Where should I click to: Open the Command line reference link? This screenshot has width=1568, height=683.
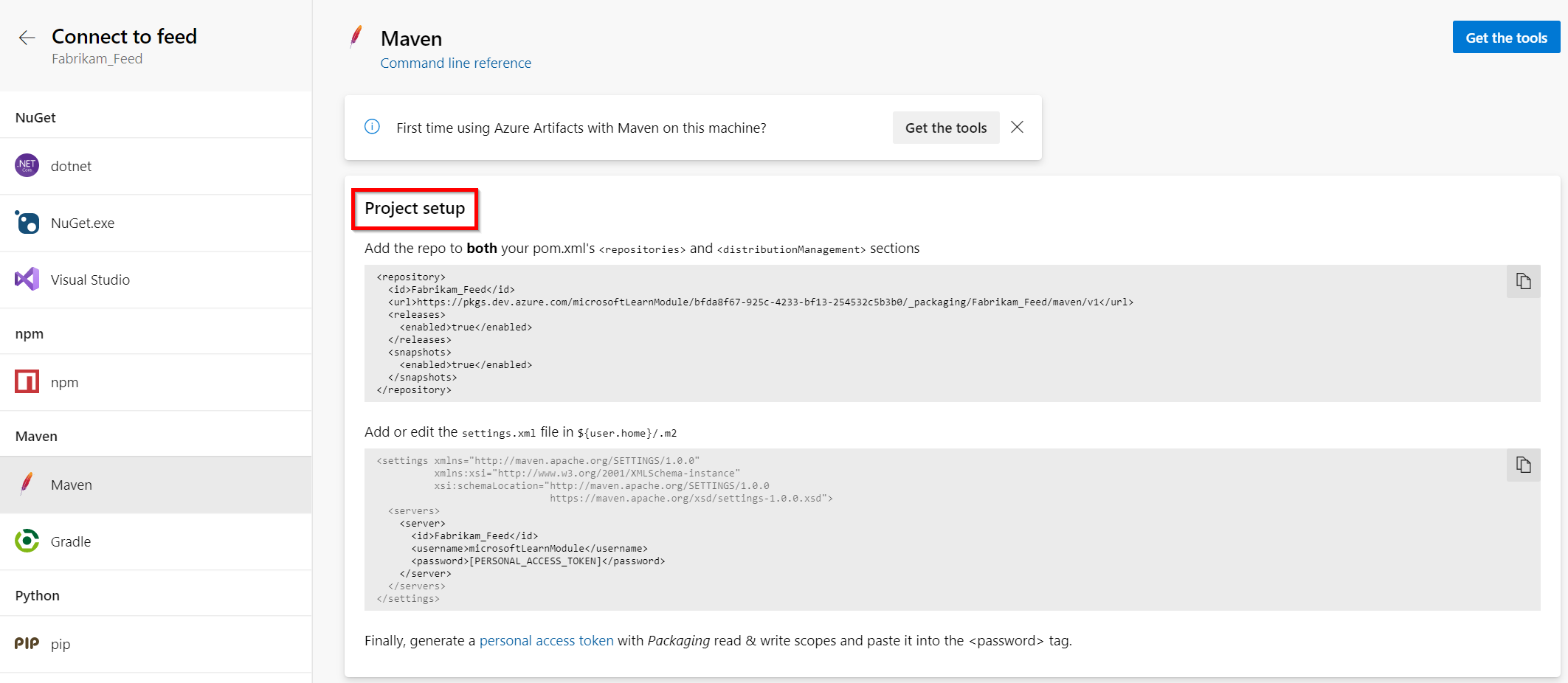(455, 63)
